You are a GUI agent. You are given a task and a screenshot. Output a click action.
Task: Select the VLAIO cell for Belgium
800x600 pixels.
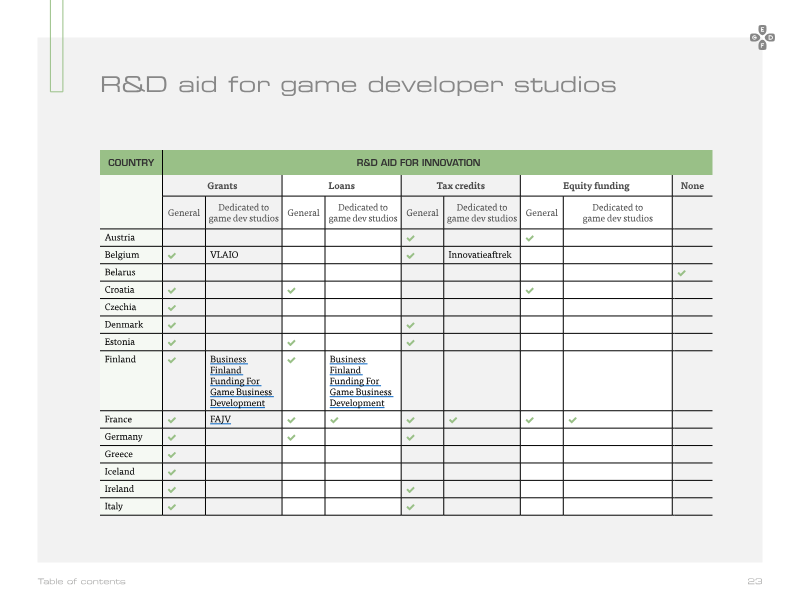(x=243, y=255)
